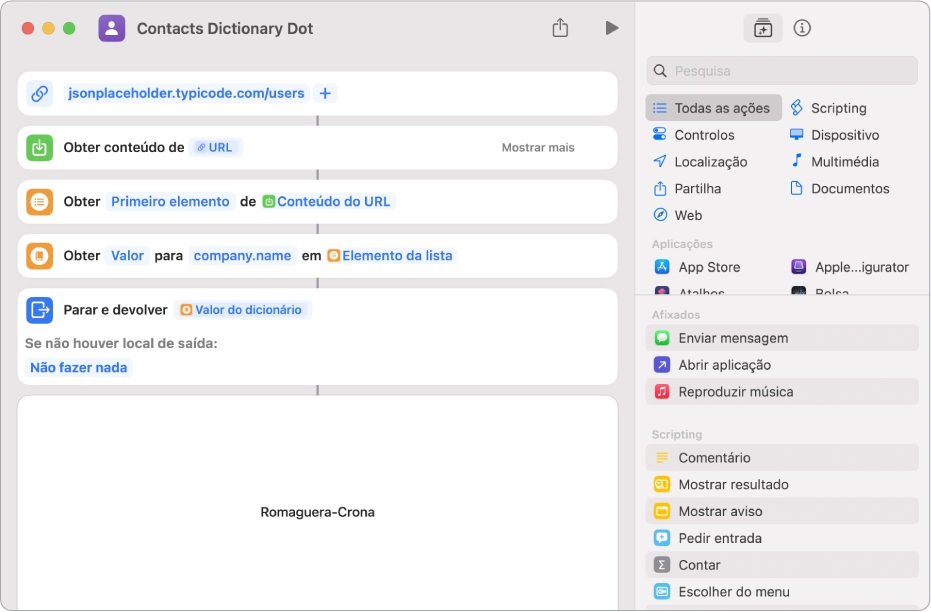The height and width of the screenshot is (612, 931).
Task: Maximize the window with the green button
Action: (x=69, y=28)
